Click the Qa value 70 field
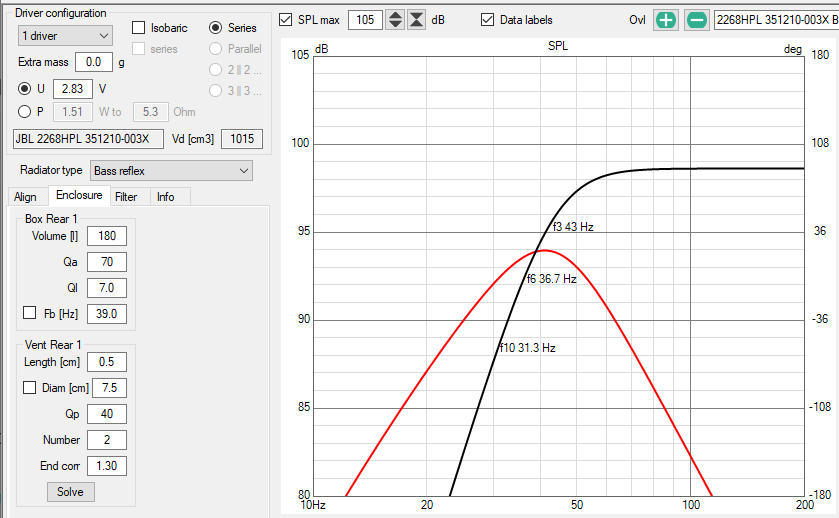Screen dimensions: 839x518 [x=107, y=262]
